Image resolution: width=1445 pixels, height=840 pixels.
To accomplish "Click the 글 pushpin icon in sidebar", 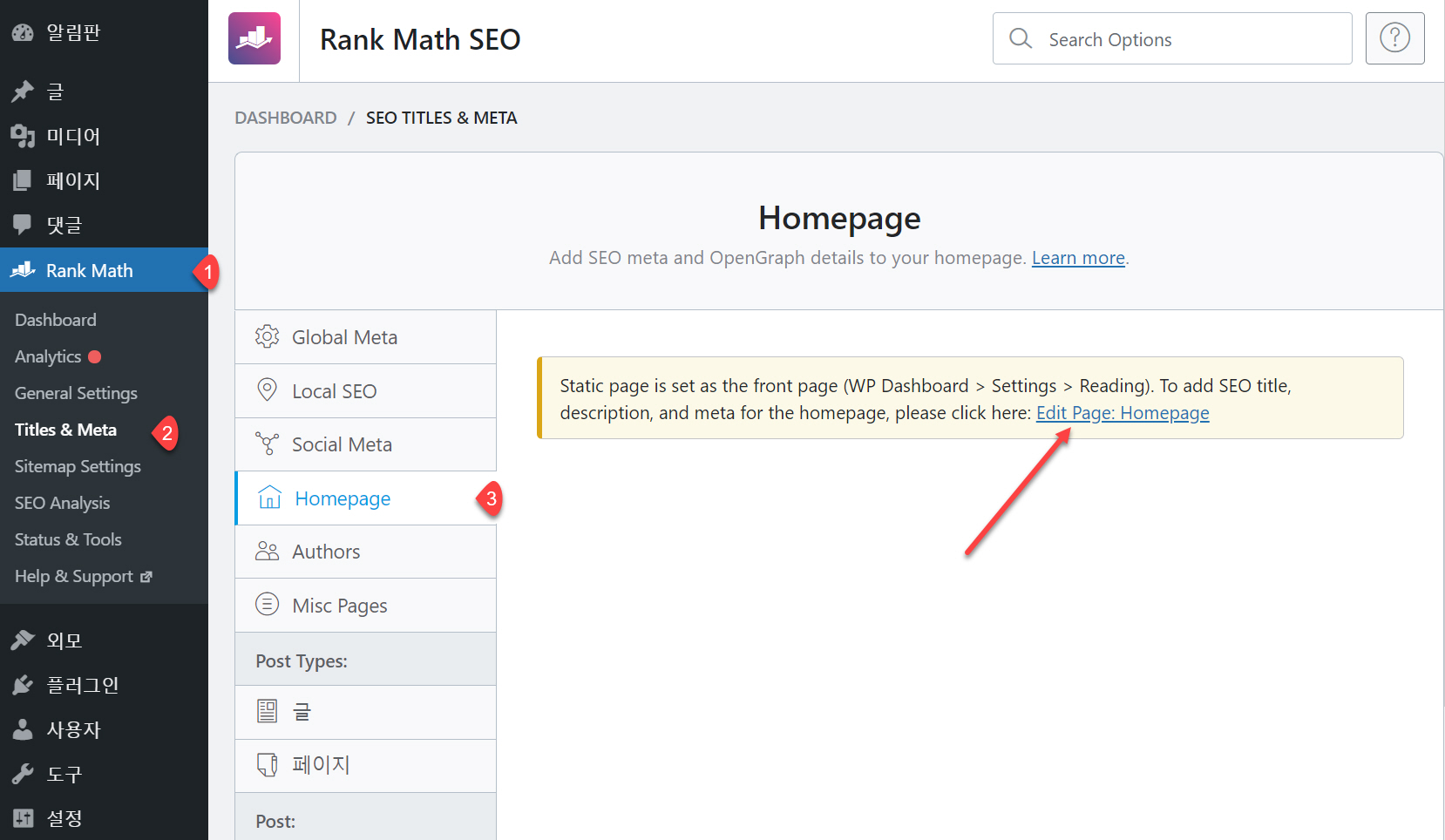I will point(23,91).
